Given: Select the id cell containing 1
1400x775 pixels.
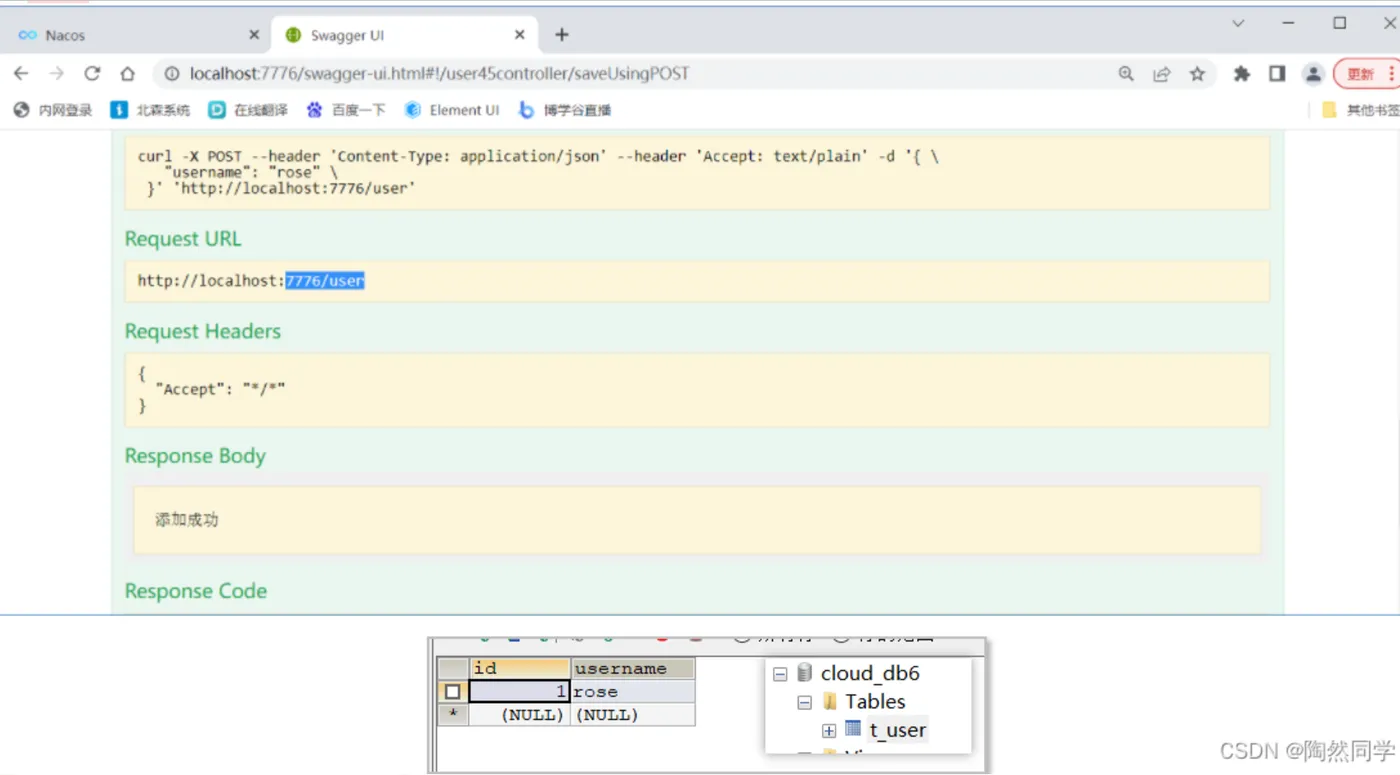Looking at the screenshot, I should point(519,692).
